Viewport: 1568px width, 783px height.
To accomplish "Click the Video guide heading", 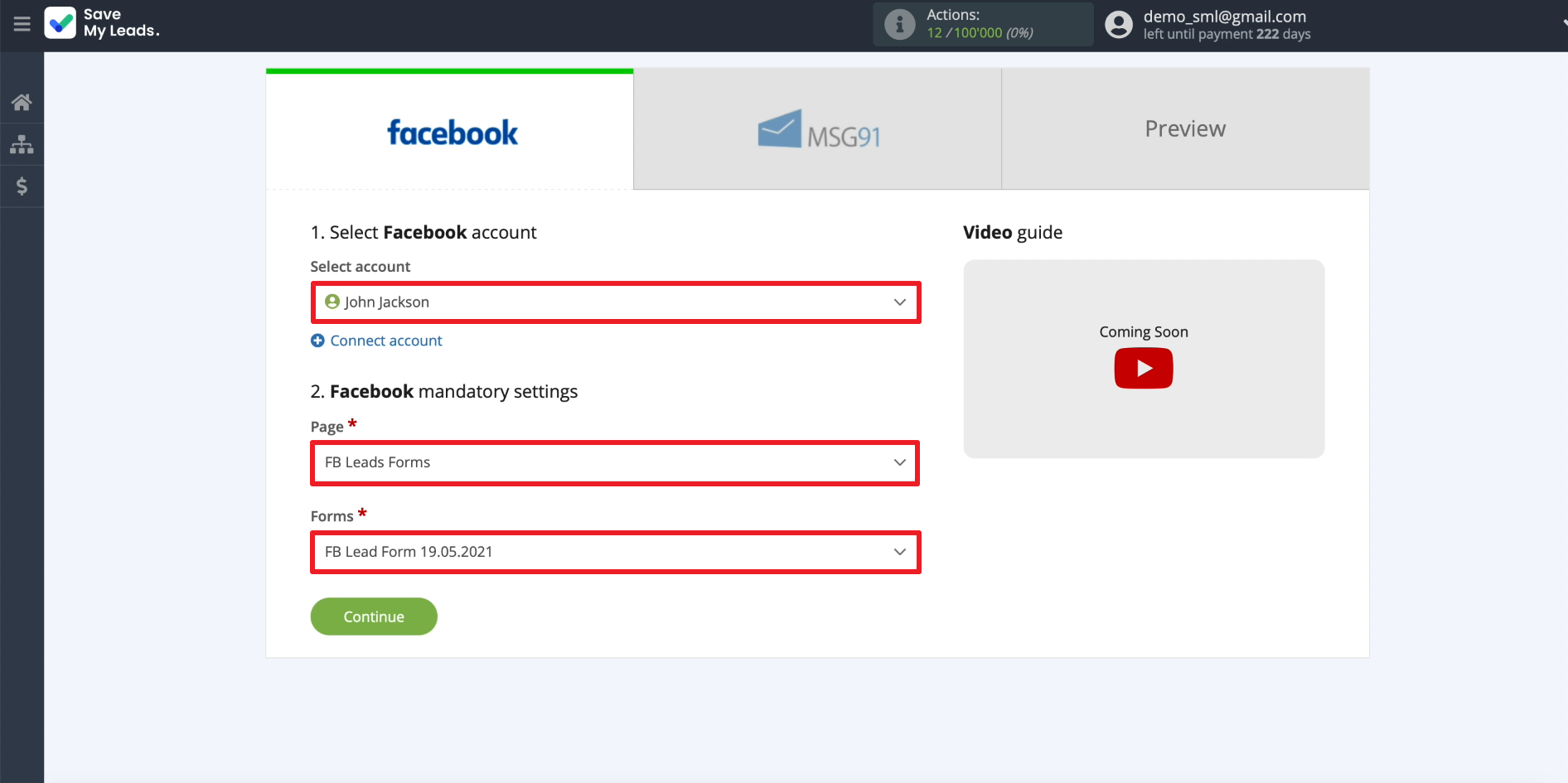I will (1013, 233).
